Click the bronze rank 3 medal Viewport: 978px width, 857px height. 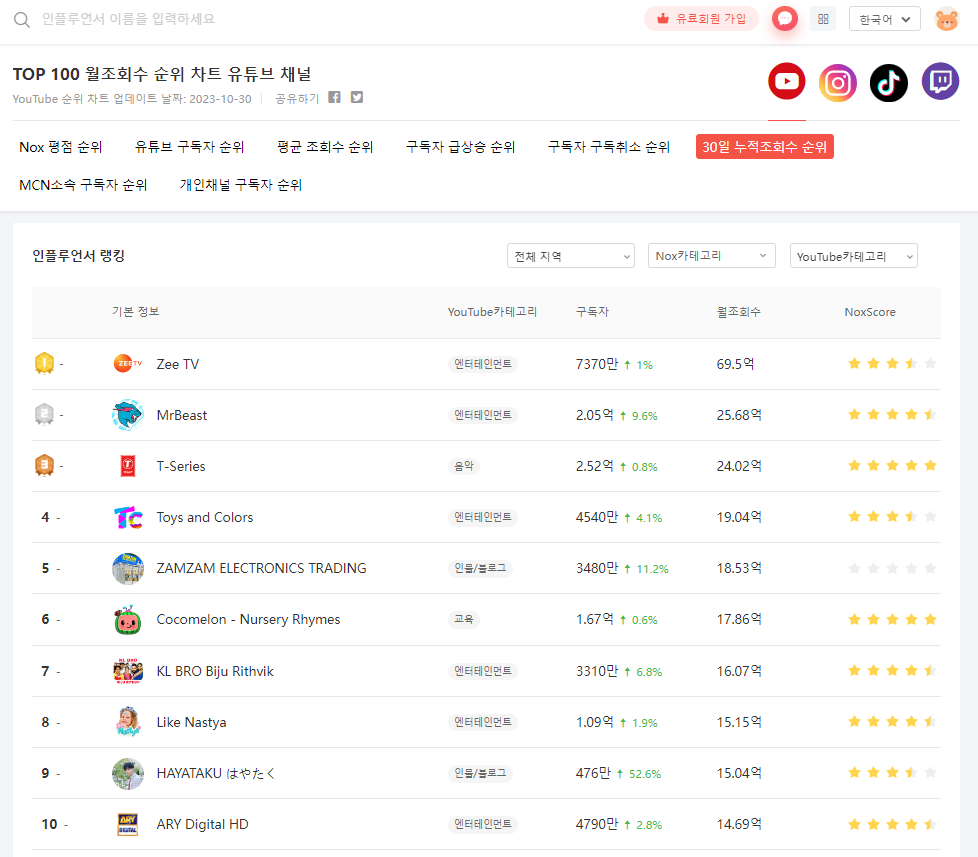(x=44, y=465)
